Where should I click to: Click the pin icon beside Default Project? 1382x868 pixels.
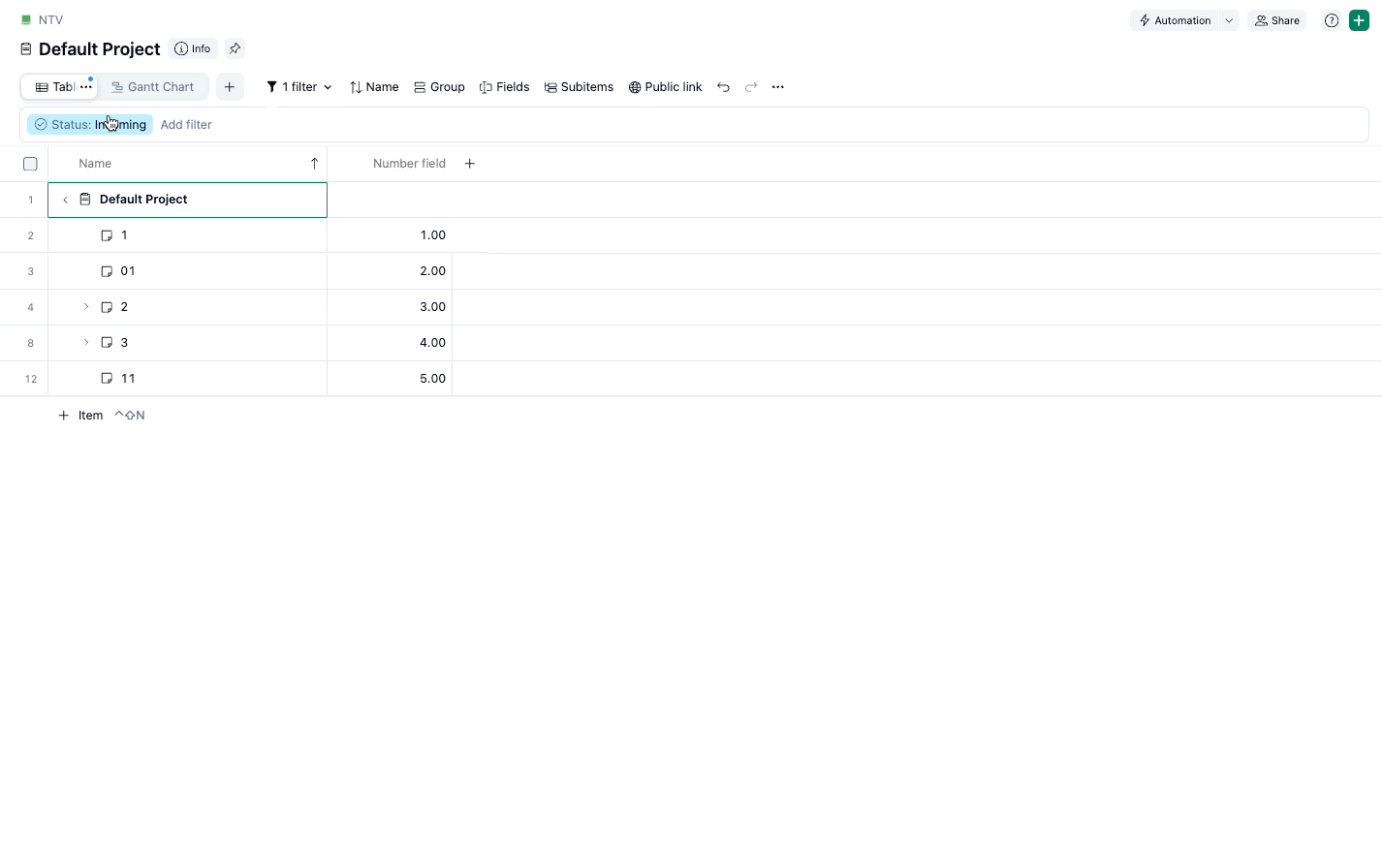pyautogui.click(x=235, y=47)
